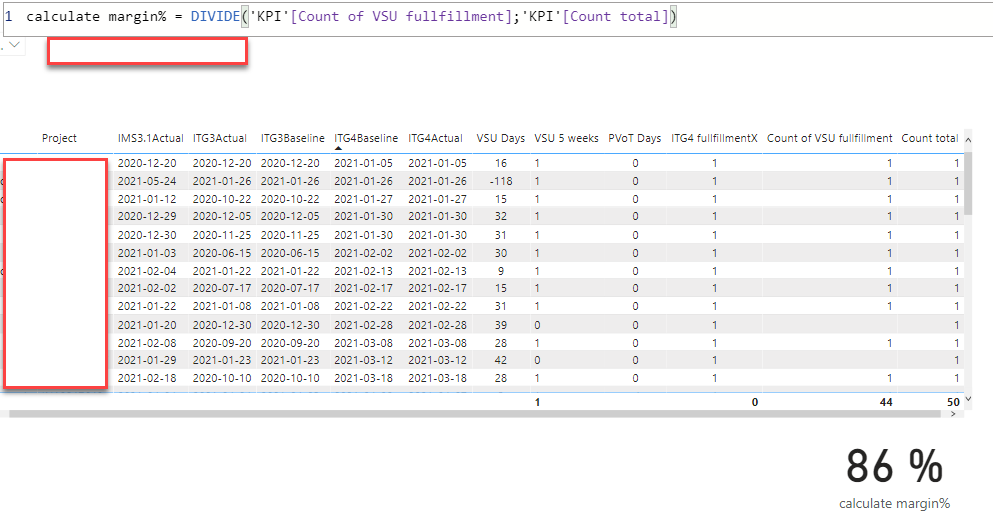
Task: Click the table's vertical scroll up arrow
Action: (x=968, y=139)
